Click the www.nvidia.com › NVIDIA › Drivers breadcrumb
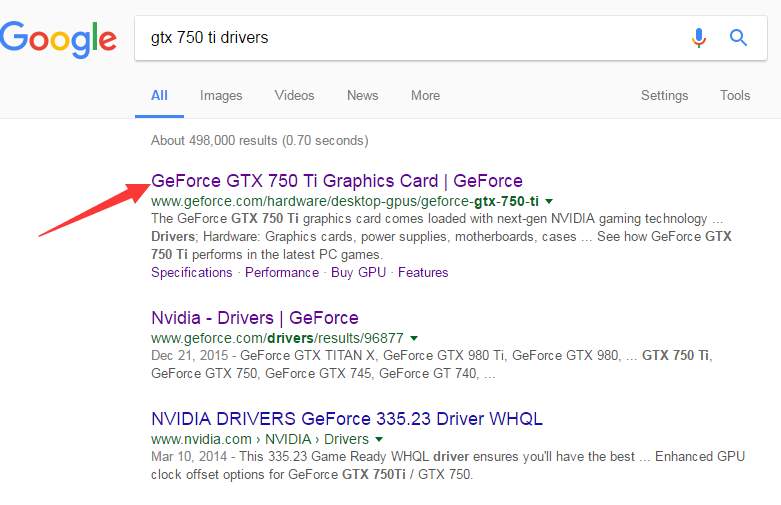Screen dimensions: 781x505 click(260, 439)
